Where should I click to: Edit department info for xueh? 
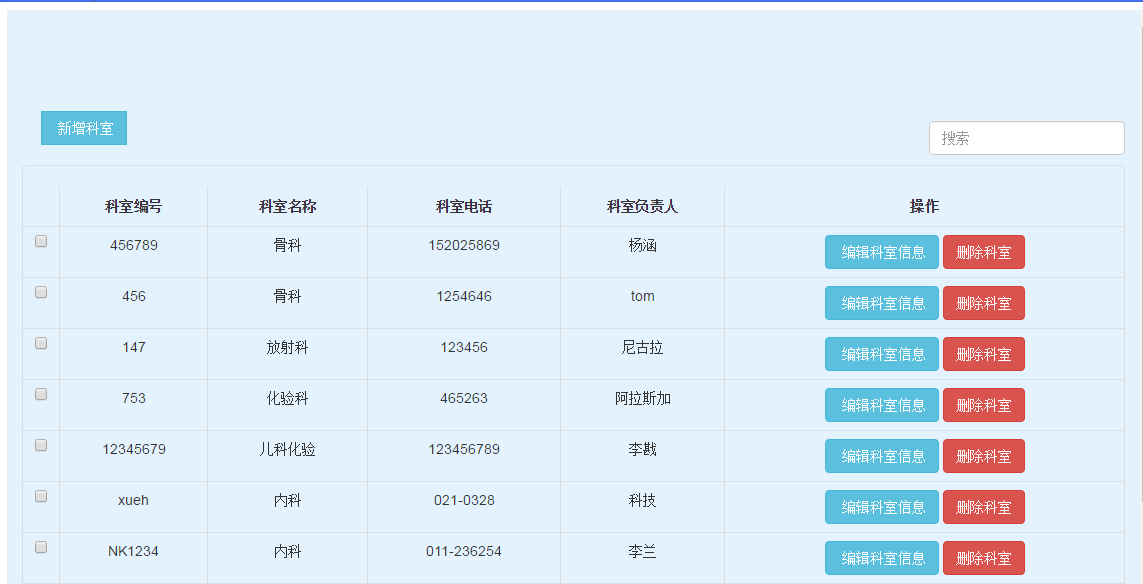pyautogui.click(x=882, y=507)
